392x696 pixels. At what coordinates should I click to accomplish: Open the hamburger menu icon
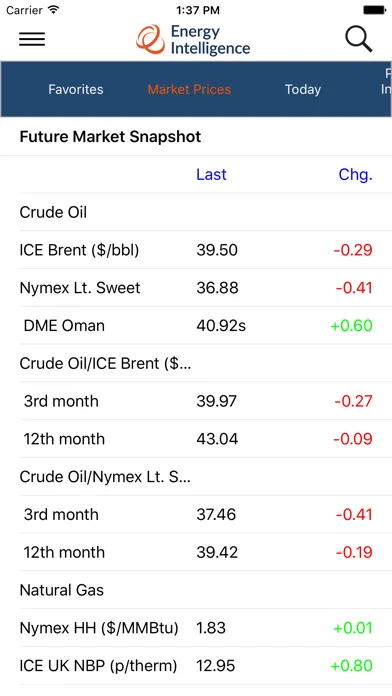click(x=32, y=39)
